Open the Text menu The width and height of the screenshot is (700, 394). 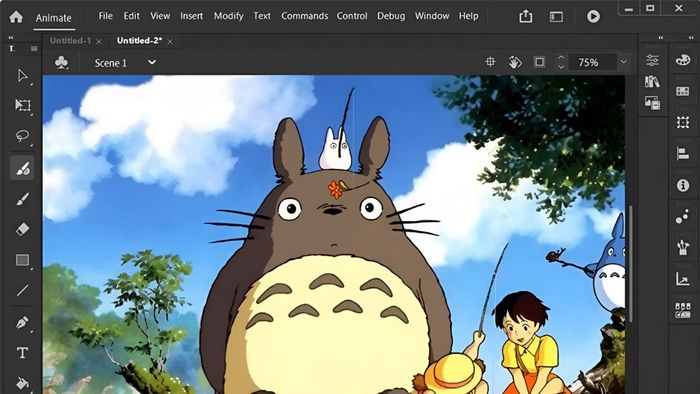(262, 16)
